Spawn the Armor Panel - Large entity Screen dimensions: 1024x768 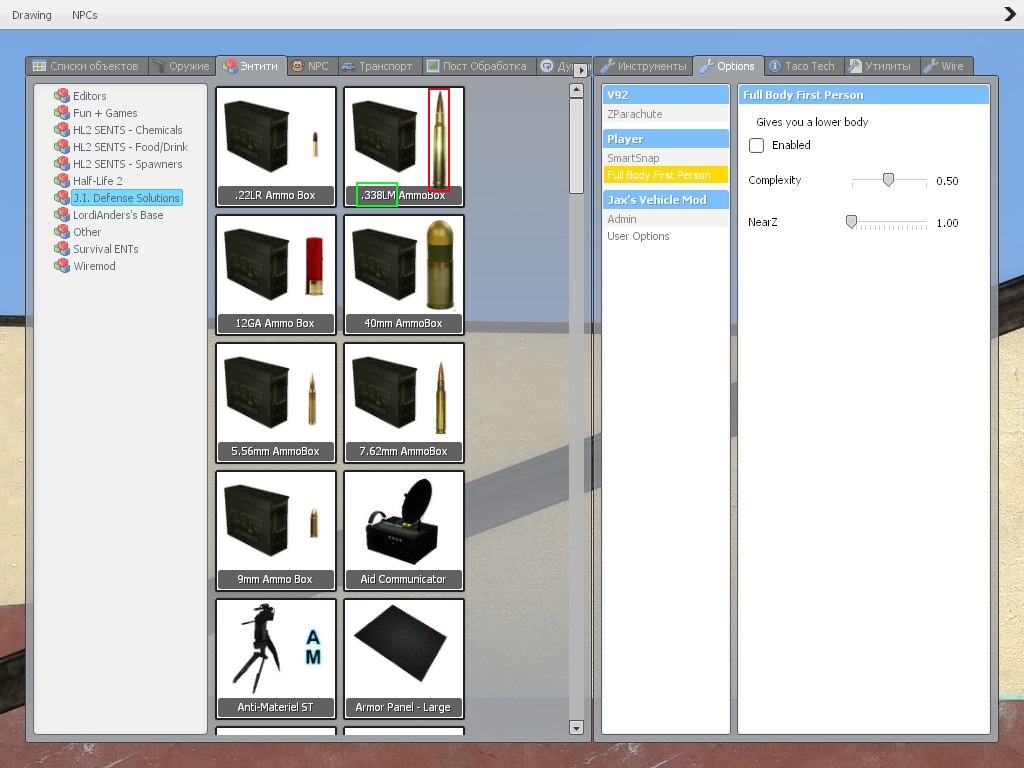tap(404, 659)
